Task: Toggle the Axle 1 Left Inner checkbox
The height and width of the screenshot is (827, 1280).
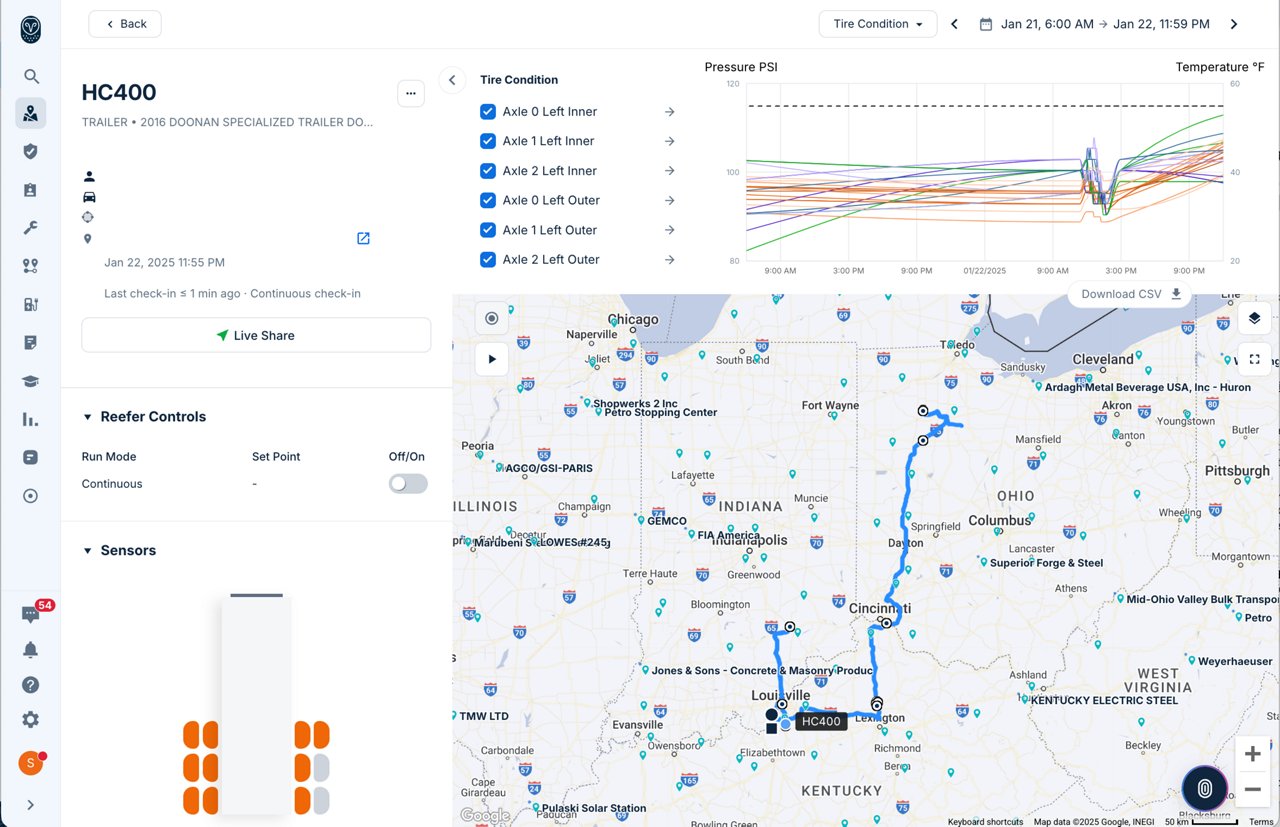Action: 488,141
